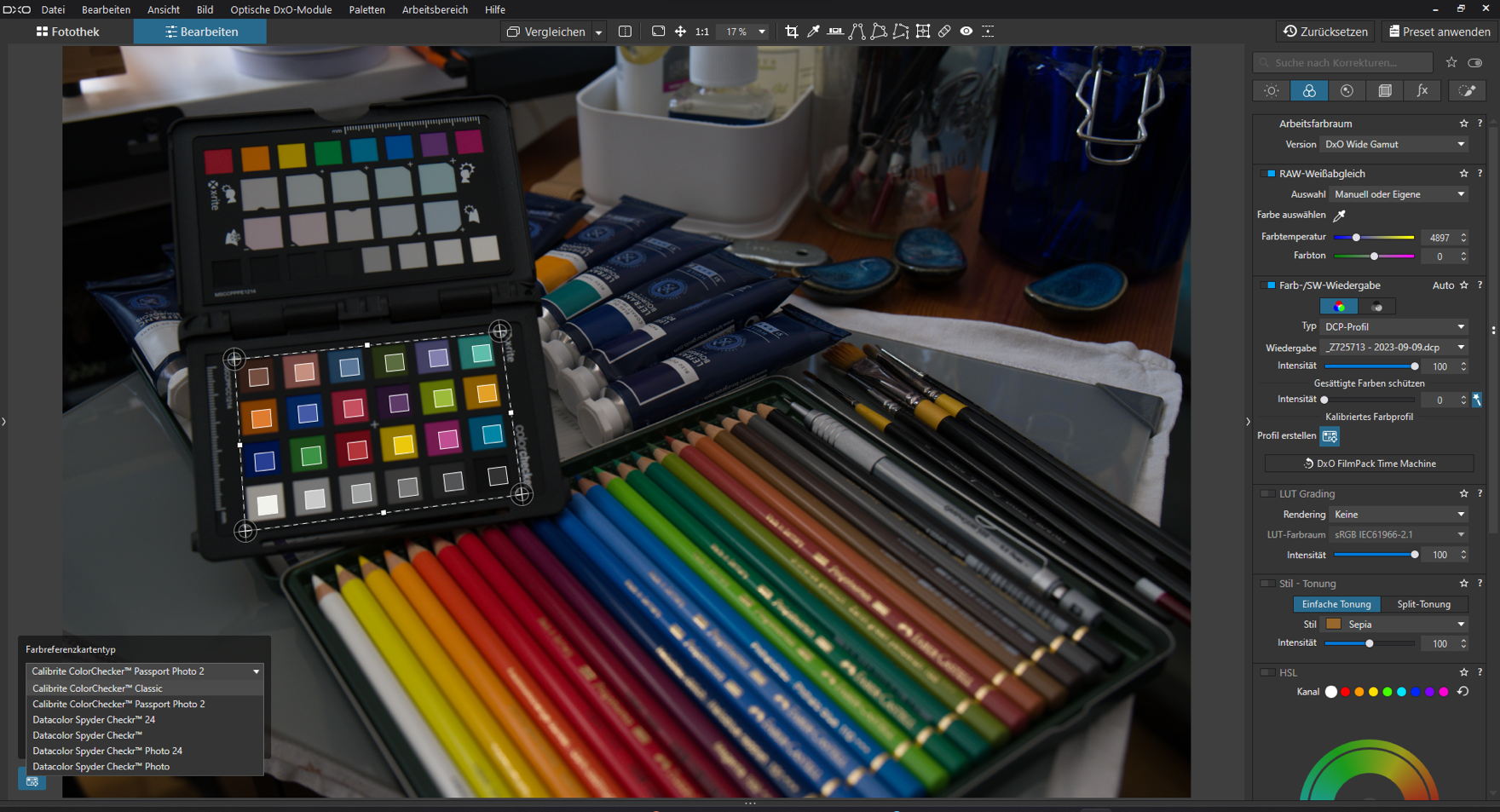
Task: Activate the horizon leveling tool
Action: pyautogui.click(x=835, y=32)
